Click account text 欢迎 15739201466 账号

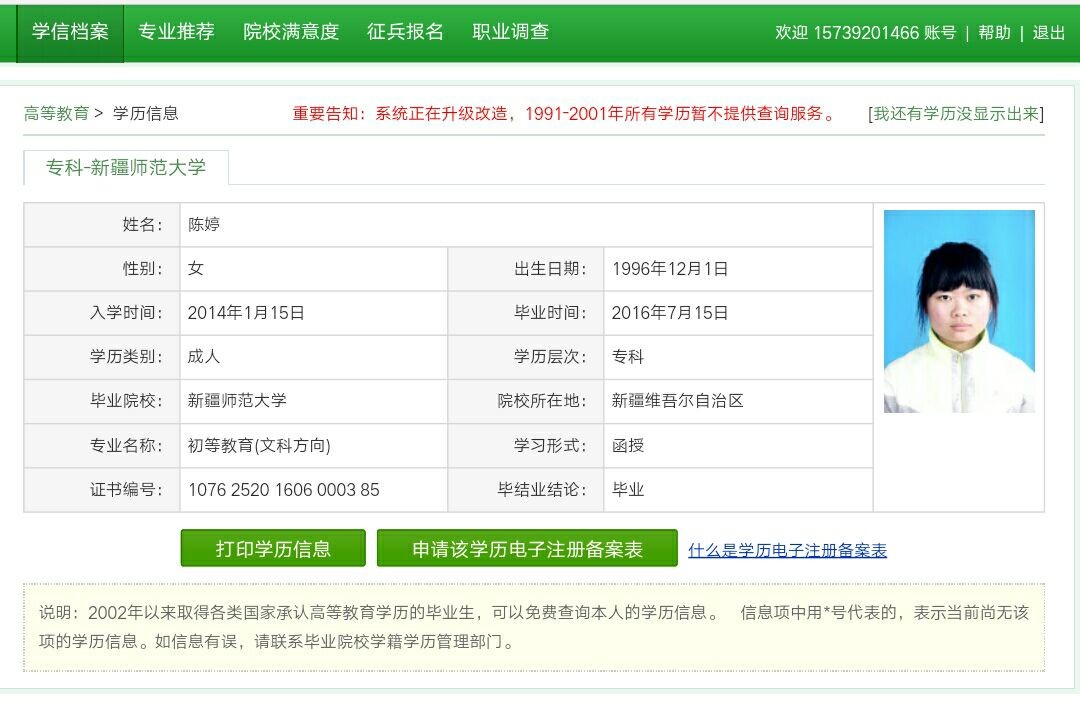[866, 32]
